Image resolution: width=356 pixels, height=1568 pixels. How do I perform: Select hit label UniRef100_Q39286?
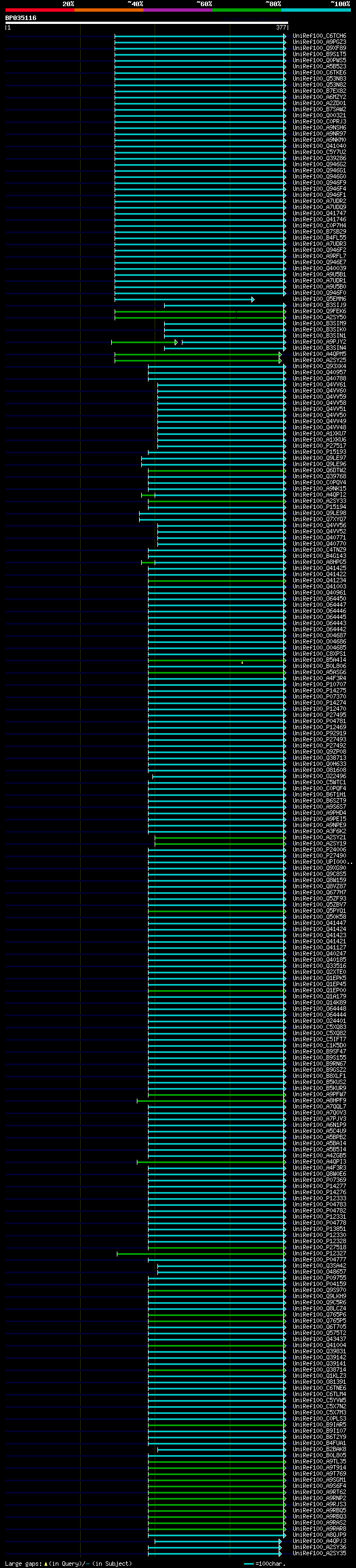(319, 159)
